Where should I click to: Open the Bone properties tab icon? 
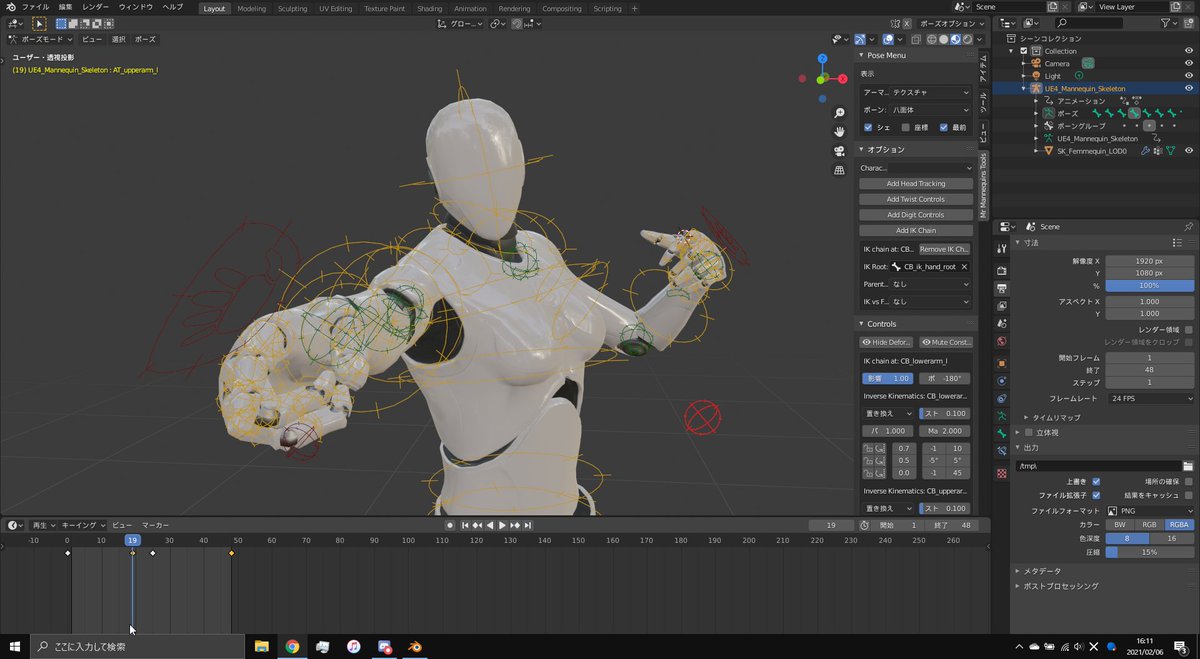pos(1002,433)
